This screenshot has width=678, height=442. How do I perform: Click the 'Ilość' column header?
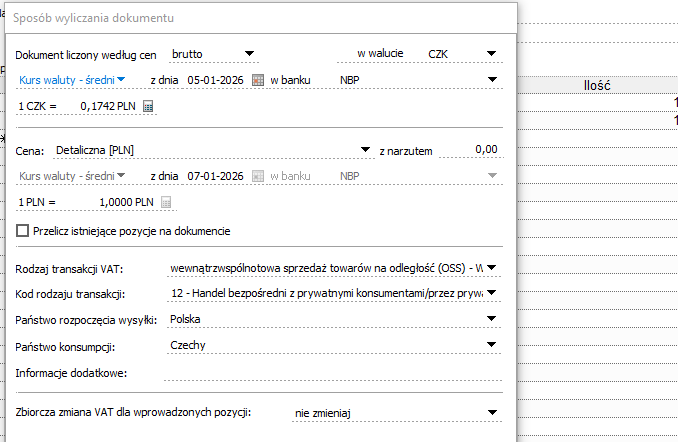pos(597,85)
